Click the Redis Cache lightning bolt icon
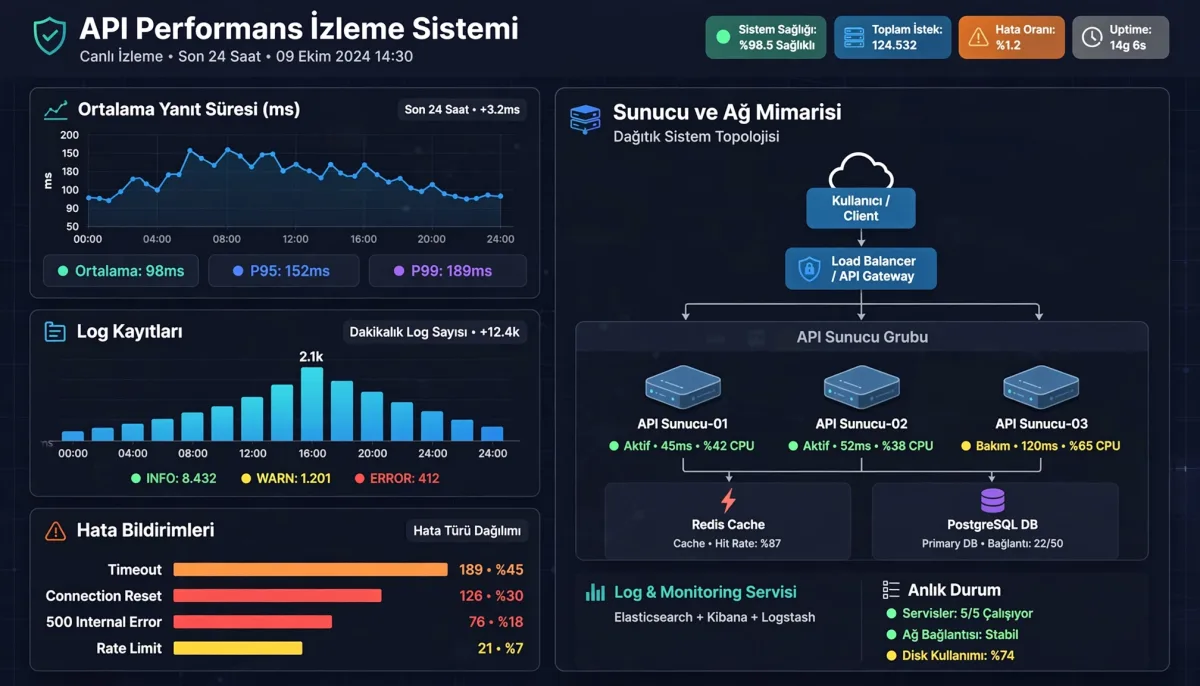The height and width of the screenshot is (686, 1200). pos(728,501)
